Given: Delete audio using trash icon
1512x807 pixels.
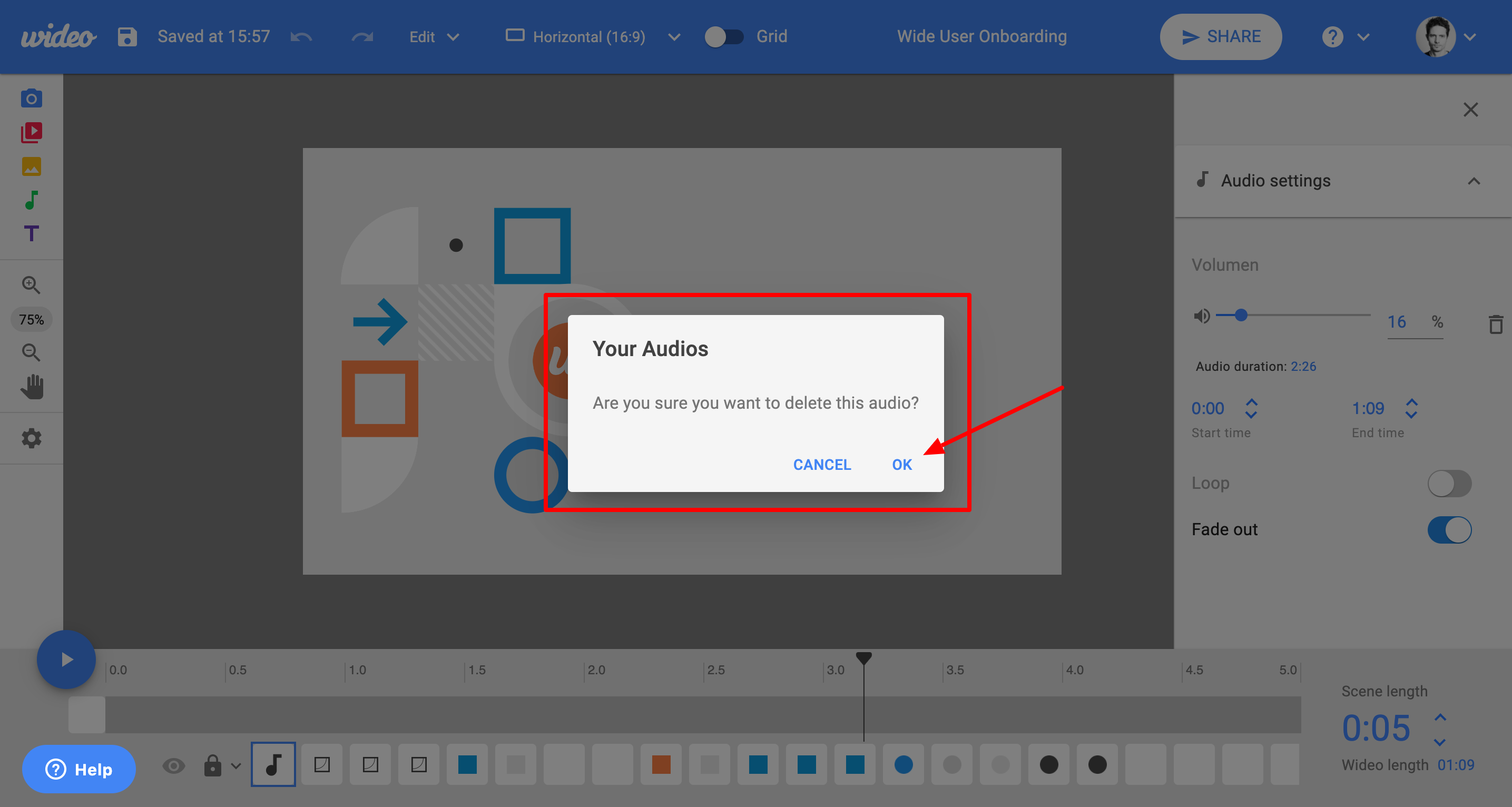Looking at the screenshot, I should (x=1495, y=324).
